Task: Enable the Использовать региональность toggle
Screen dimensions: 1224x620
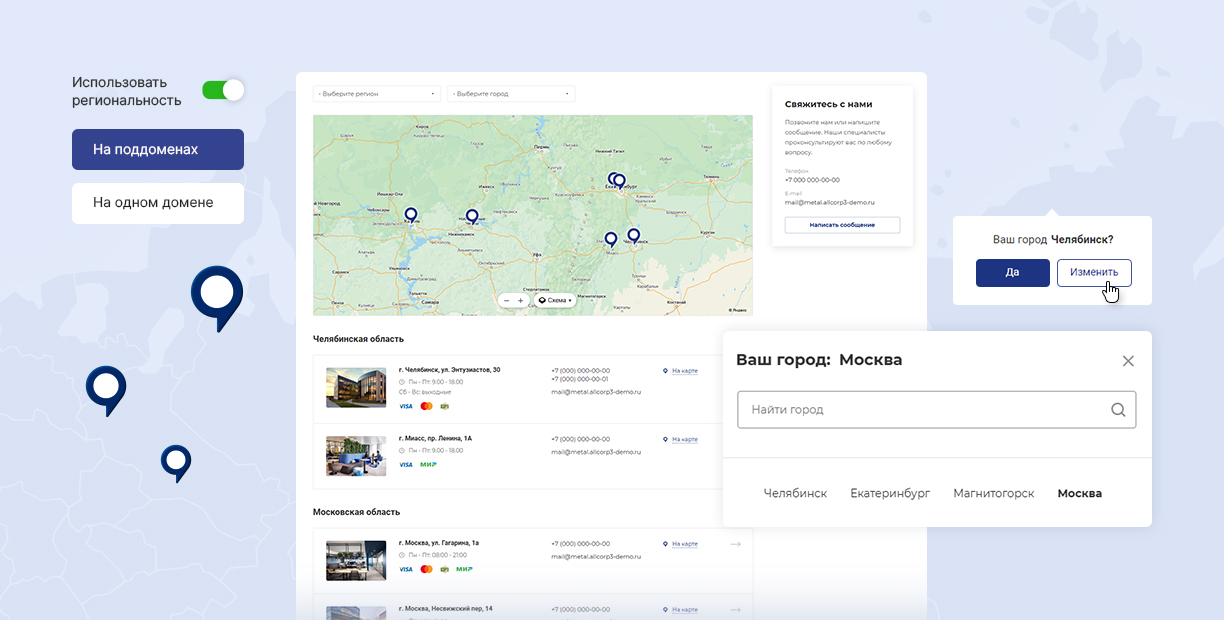Action: coord(224,88)
